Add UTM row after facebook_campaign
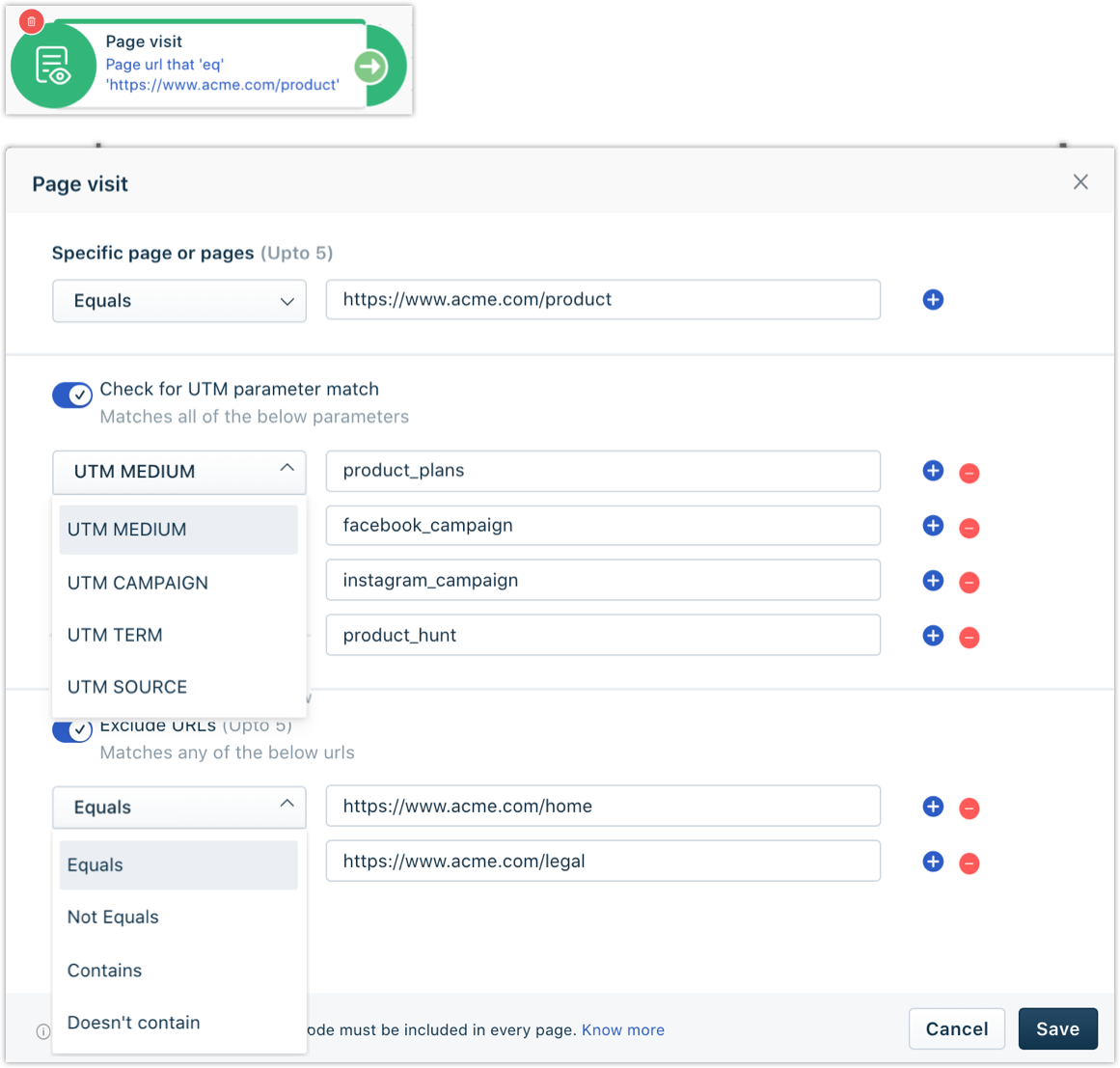1120x1068 pixels. point(933,526)
